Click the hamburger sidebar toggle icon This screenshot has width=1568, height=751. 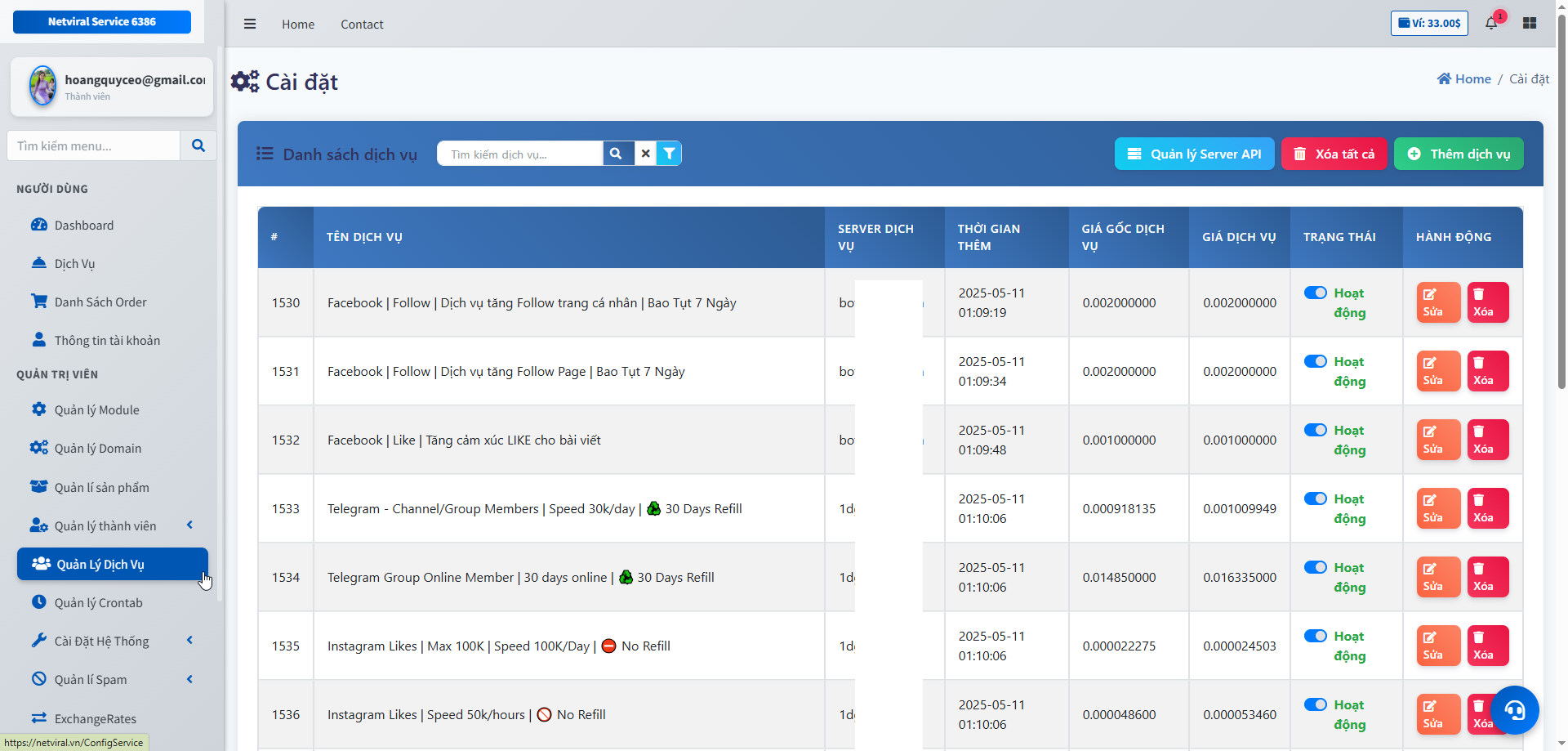pos(250,25)
